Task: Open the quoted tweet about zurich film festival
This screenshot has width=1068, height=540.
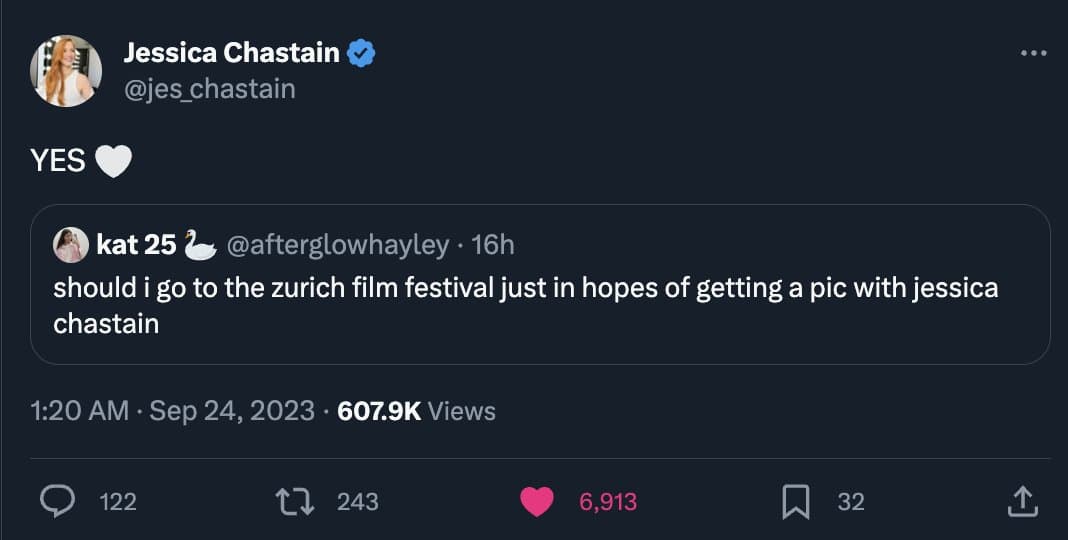Action: click(525, 305)
